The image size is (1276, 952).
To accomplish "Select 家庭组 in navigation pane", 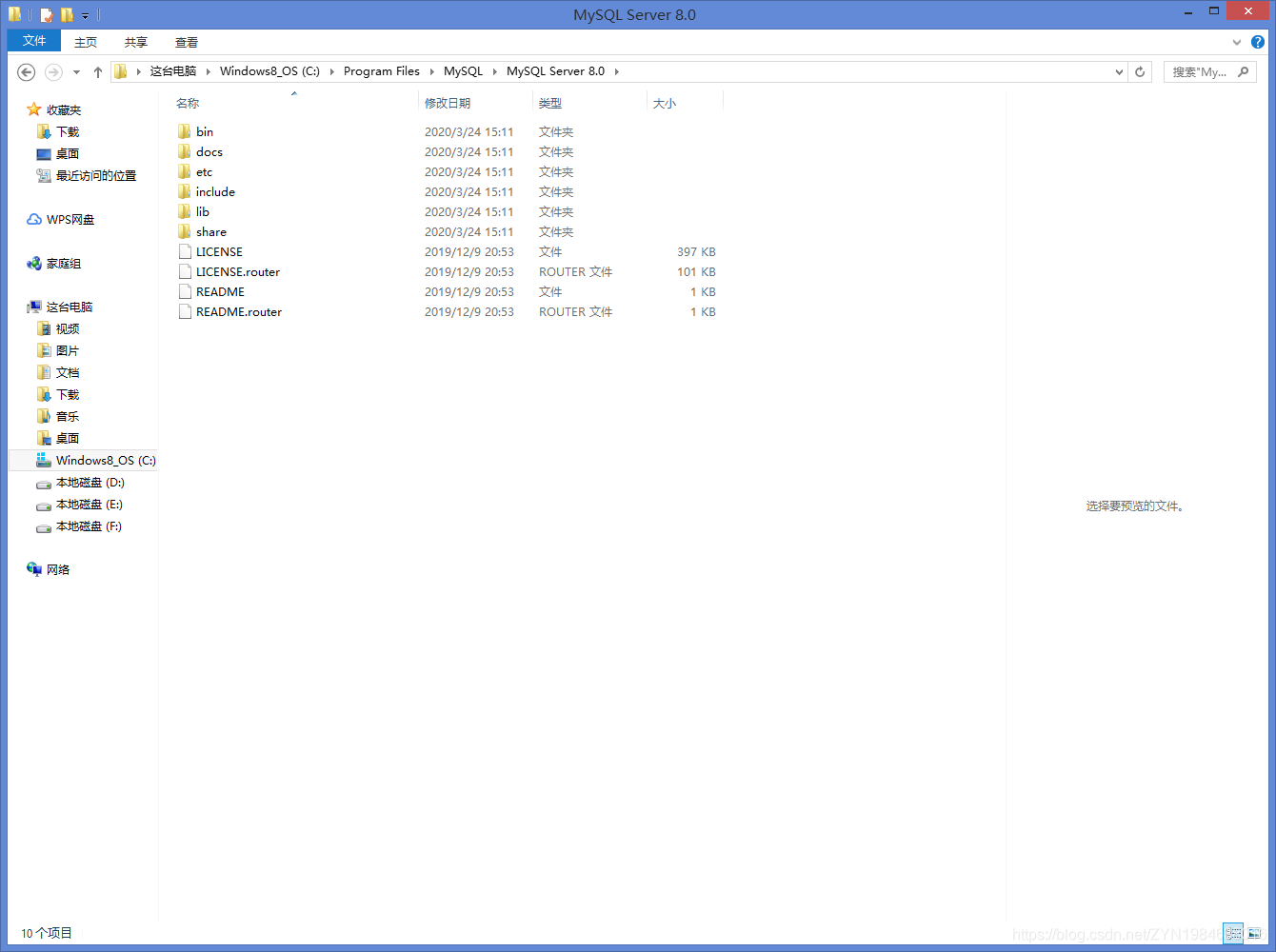I will click(54, 263).
